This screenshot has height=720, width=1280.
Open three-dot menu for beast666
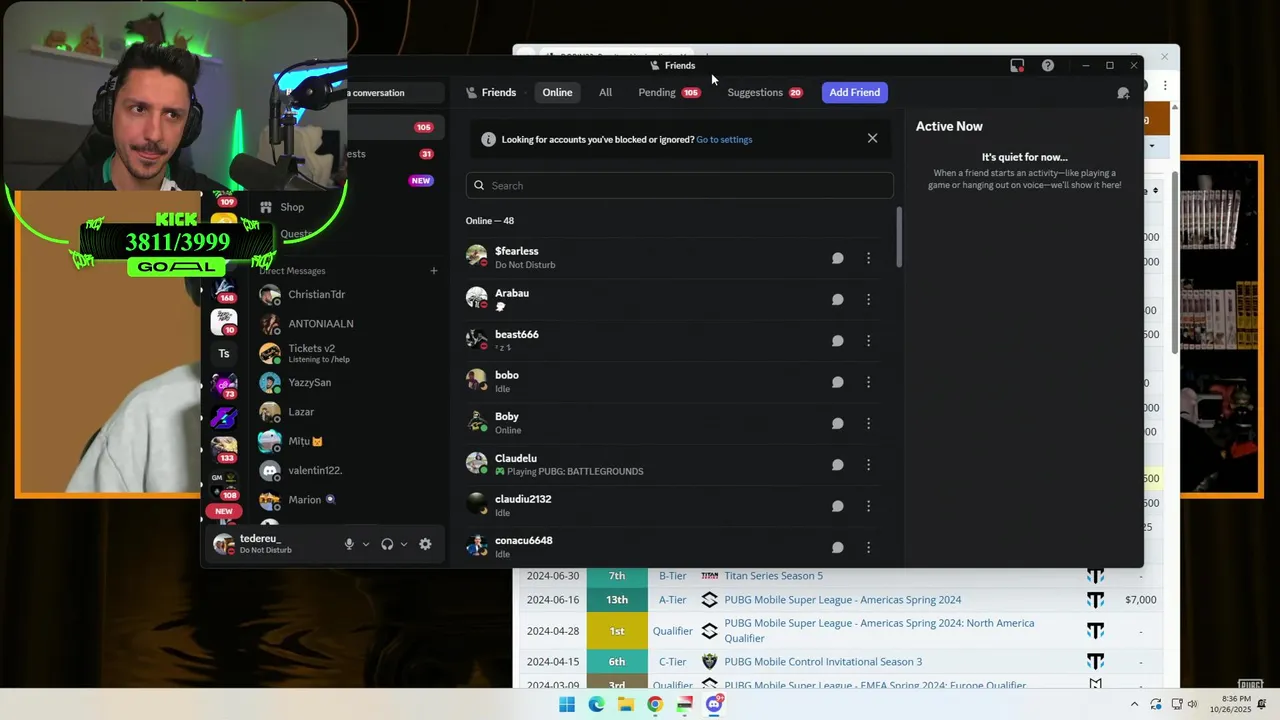click(x=868, y=341)
